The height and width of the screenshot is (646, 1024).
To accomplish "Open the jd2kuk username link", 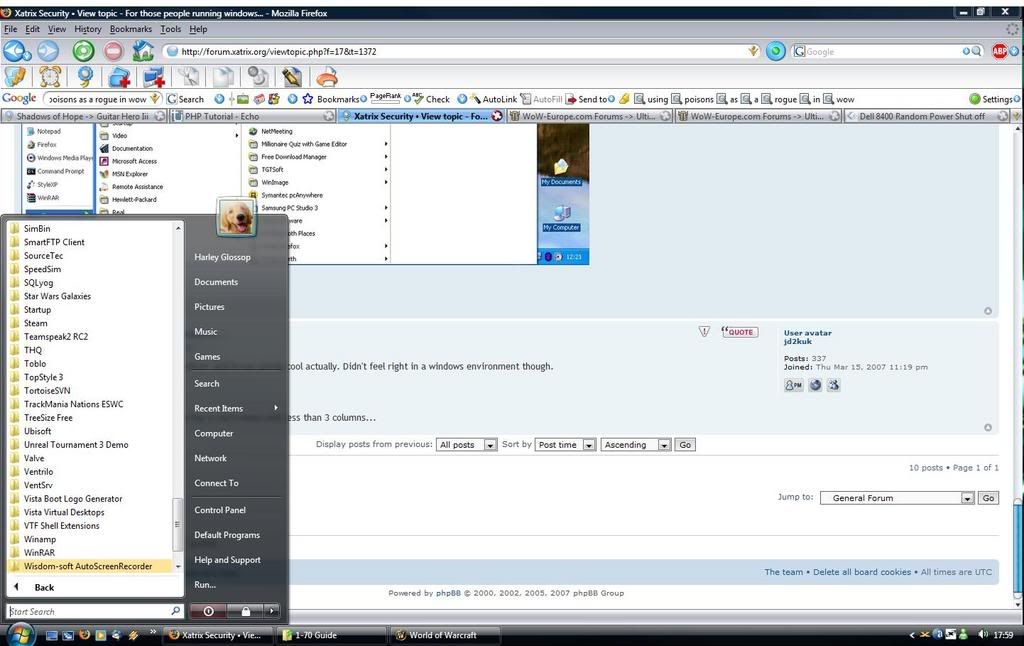I will click(x=797, y=342).
